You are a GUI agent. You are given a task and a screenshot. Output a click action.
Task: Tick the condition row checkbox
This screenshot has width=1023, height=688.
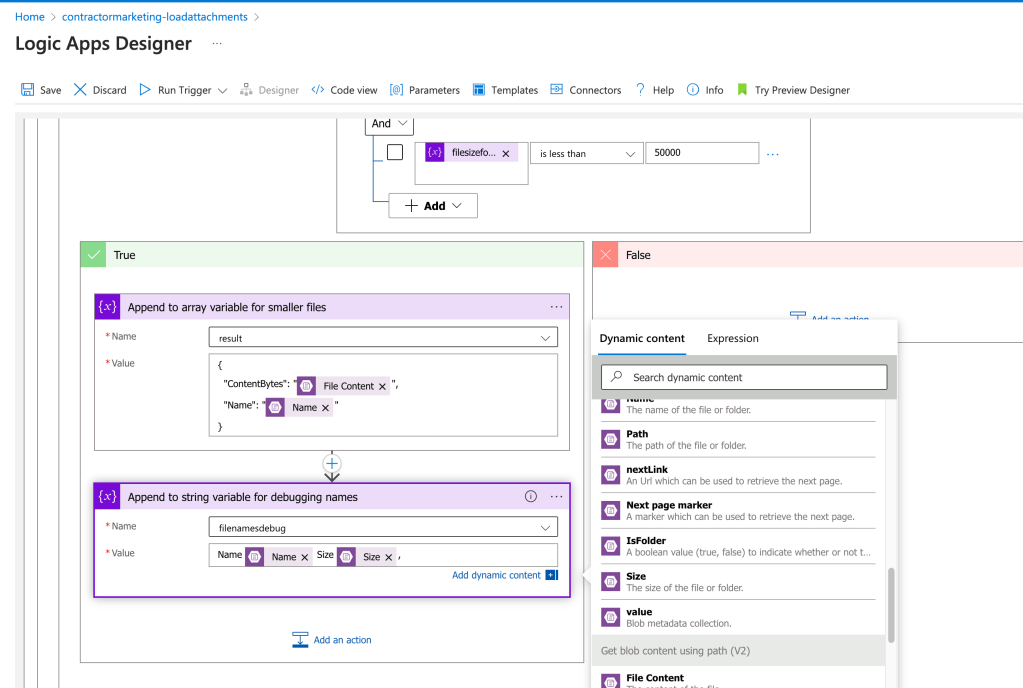[x=395, y=153]
